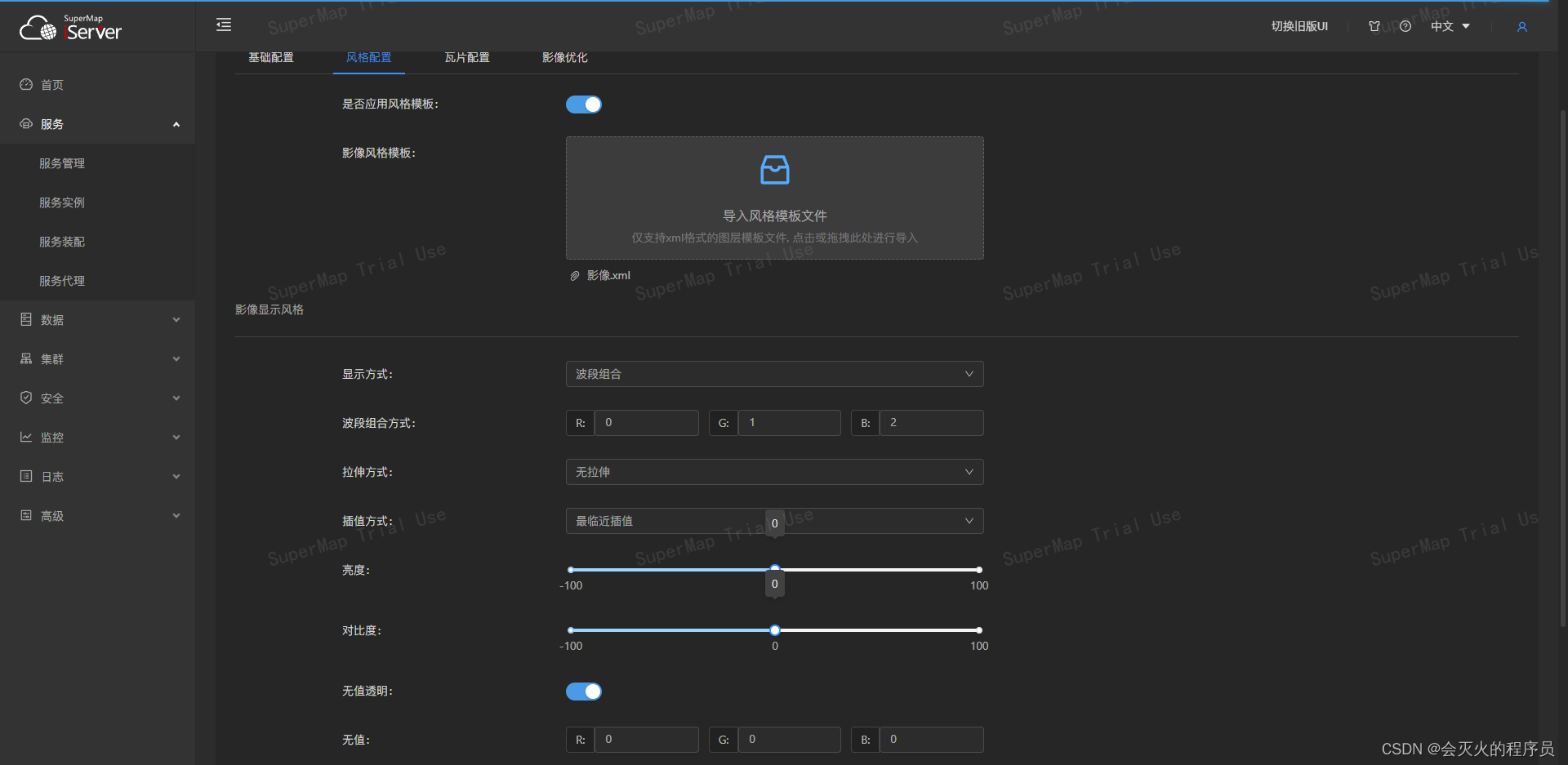
Task: Select the 安全 security shield icon
Action: tap(25, 398)
